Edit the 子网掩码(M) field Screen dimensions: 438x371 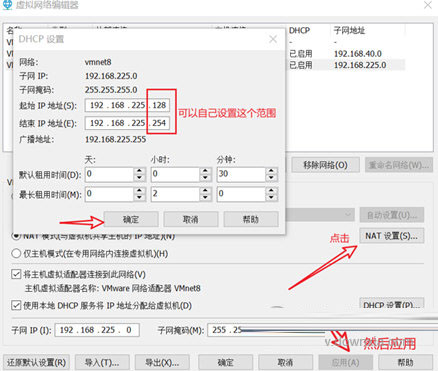267,330
